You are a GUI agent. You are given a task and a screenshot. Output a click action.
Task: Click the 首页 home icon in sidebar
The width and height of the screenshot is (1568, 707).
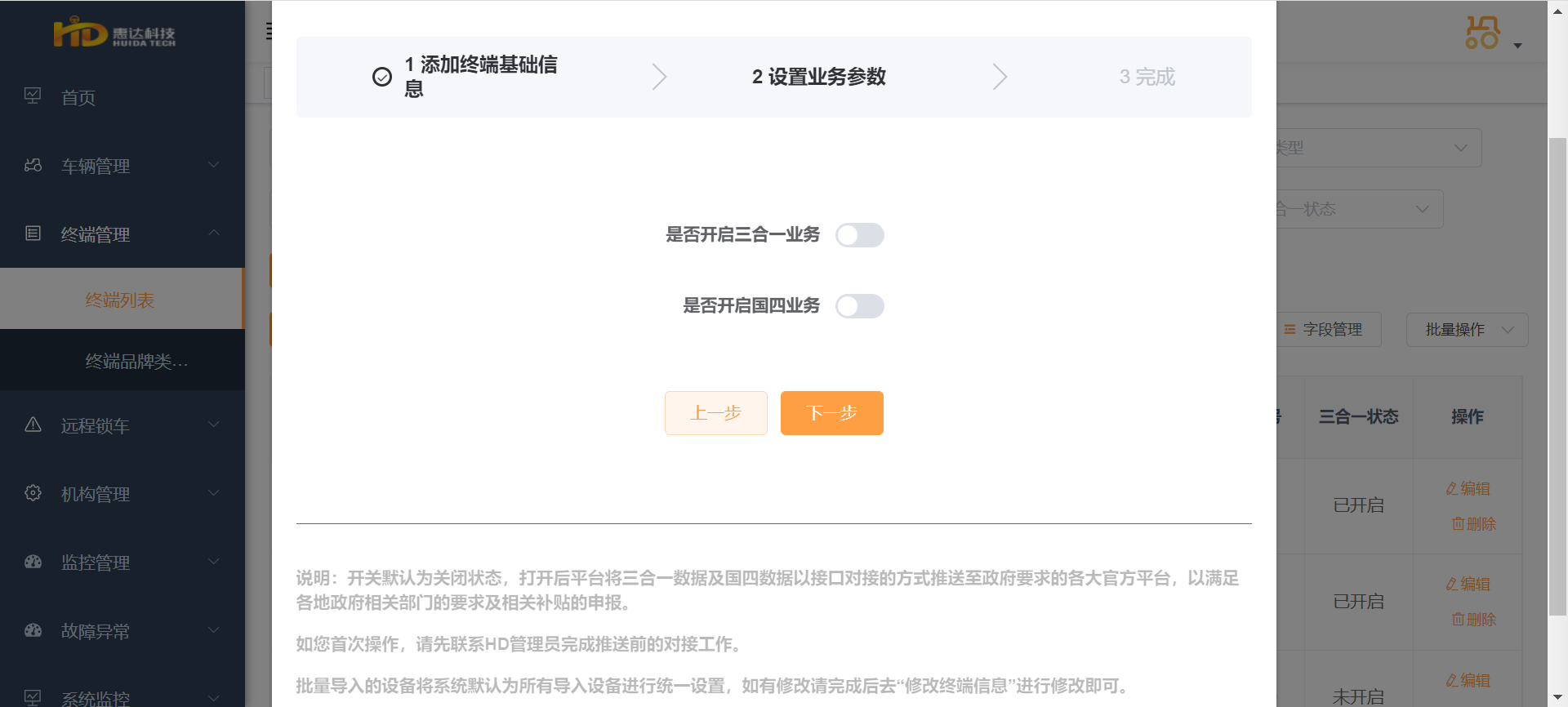click(x=33, y=96)
